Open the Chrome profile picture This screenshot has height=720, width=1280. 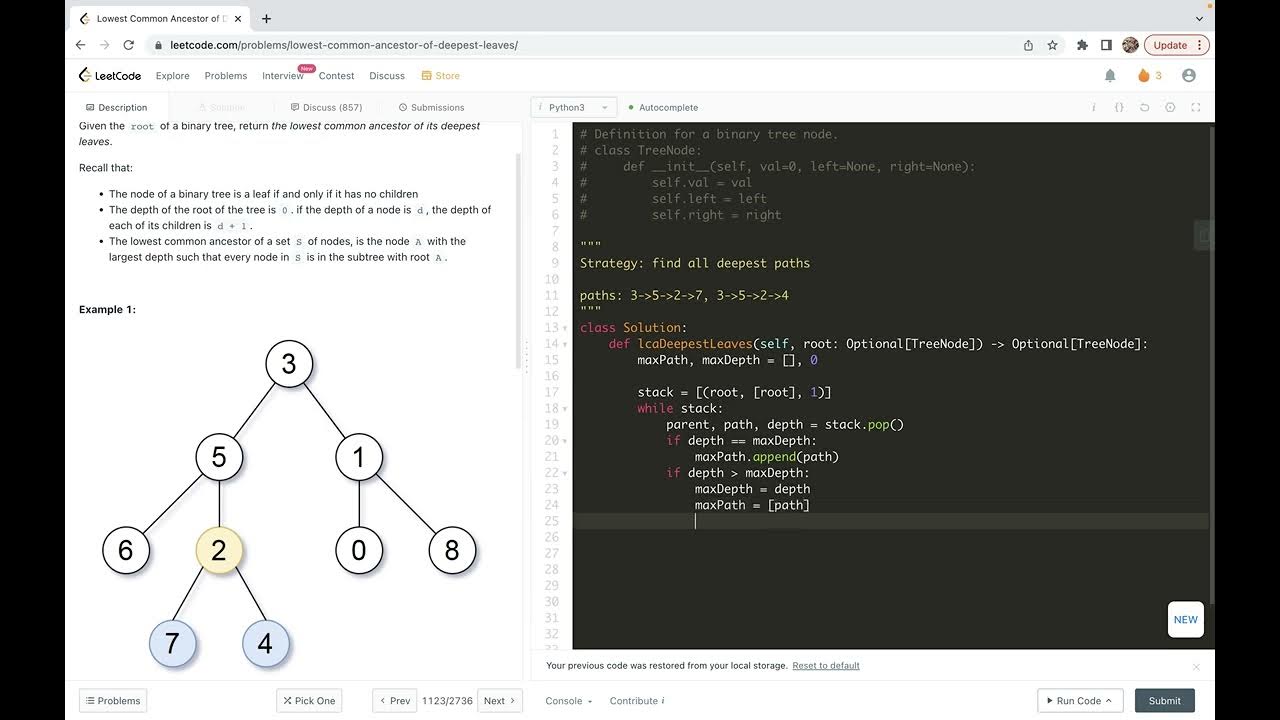tap(1131, 45)
